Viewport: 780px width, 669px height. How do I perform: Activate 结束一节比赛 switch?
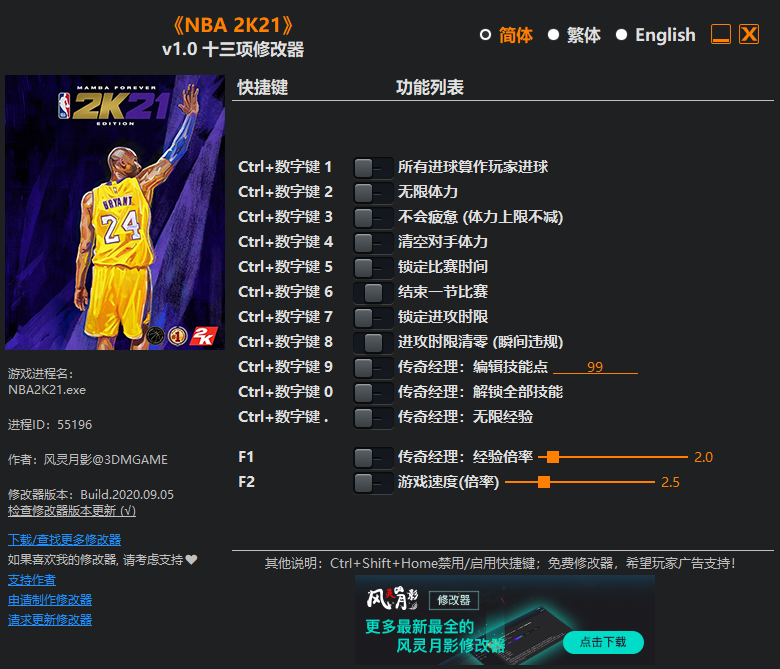[373, 292]
